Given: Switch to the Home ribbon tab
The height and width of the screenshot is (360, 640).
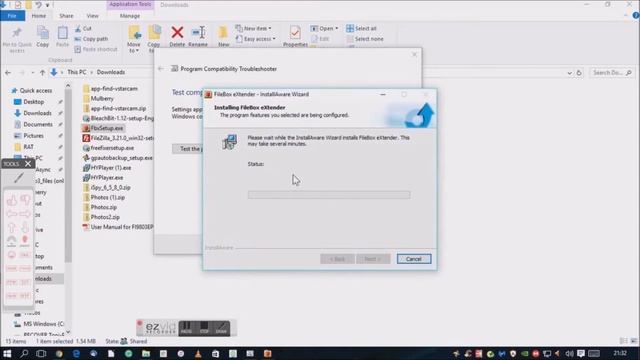Looking at the screenshot, I should tap(39, 16).
